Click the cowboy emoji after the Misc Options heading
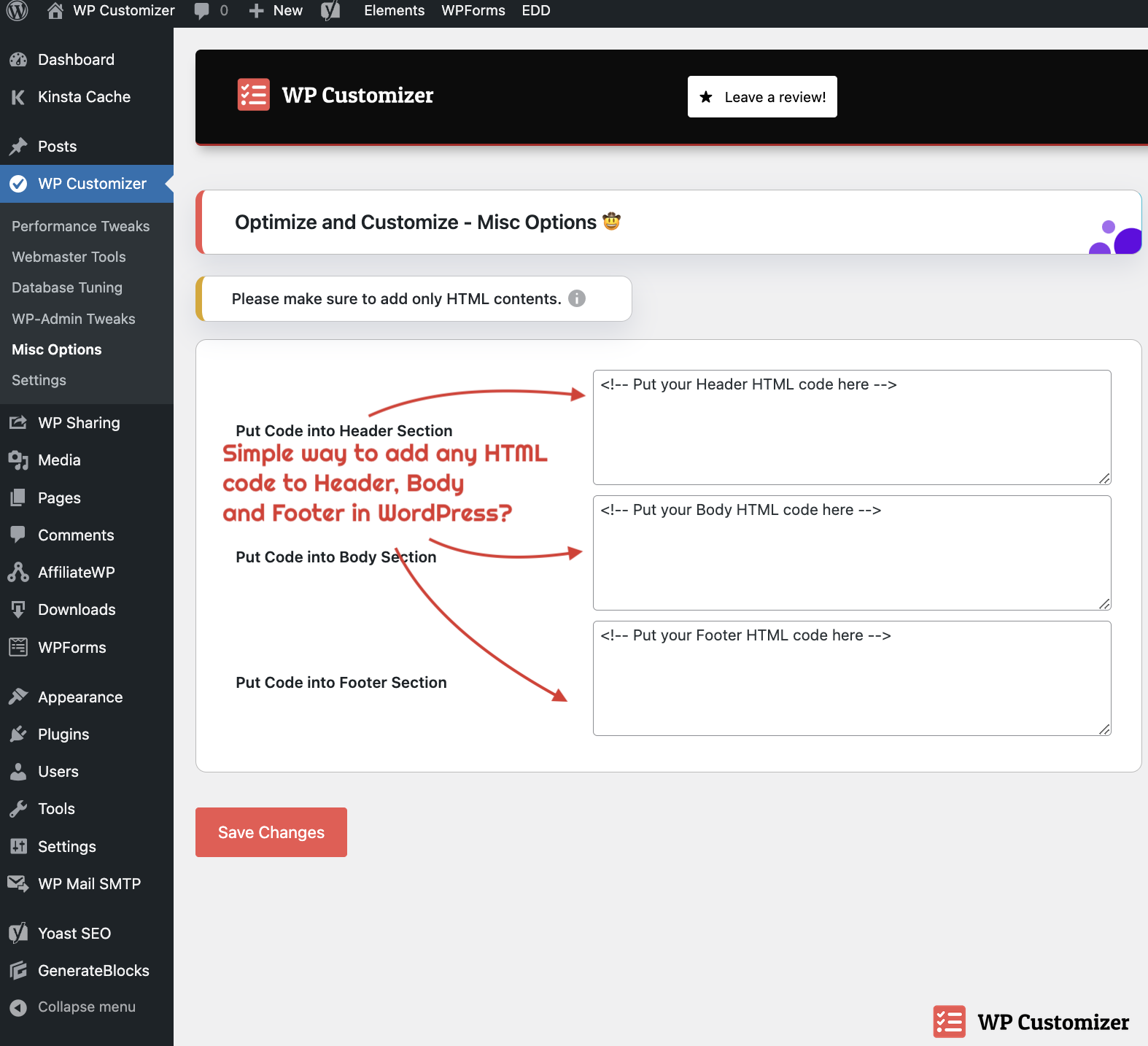Image resolution: width=1148 pixels, height=1046 pixels. 611,221
